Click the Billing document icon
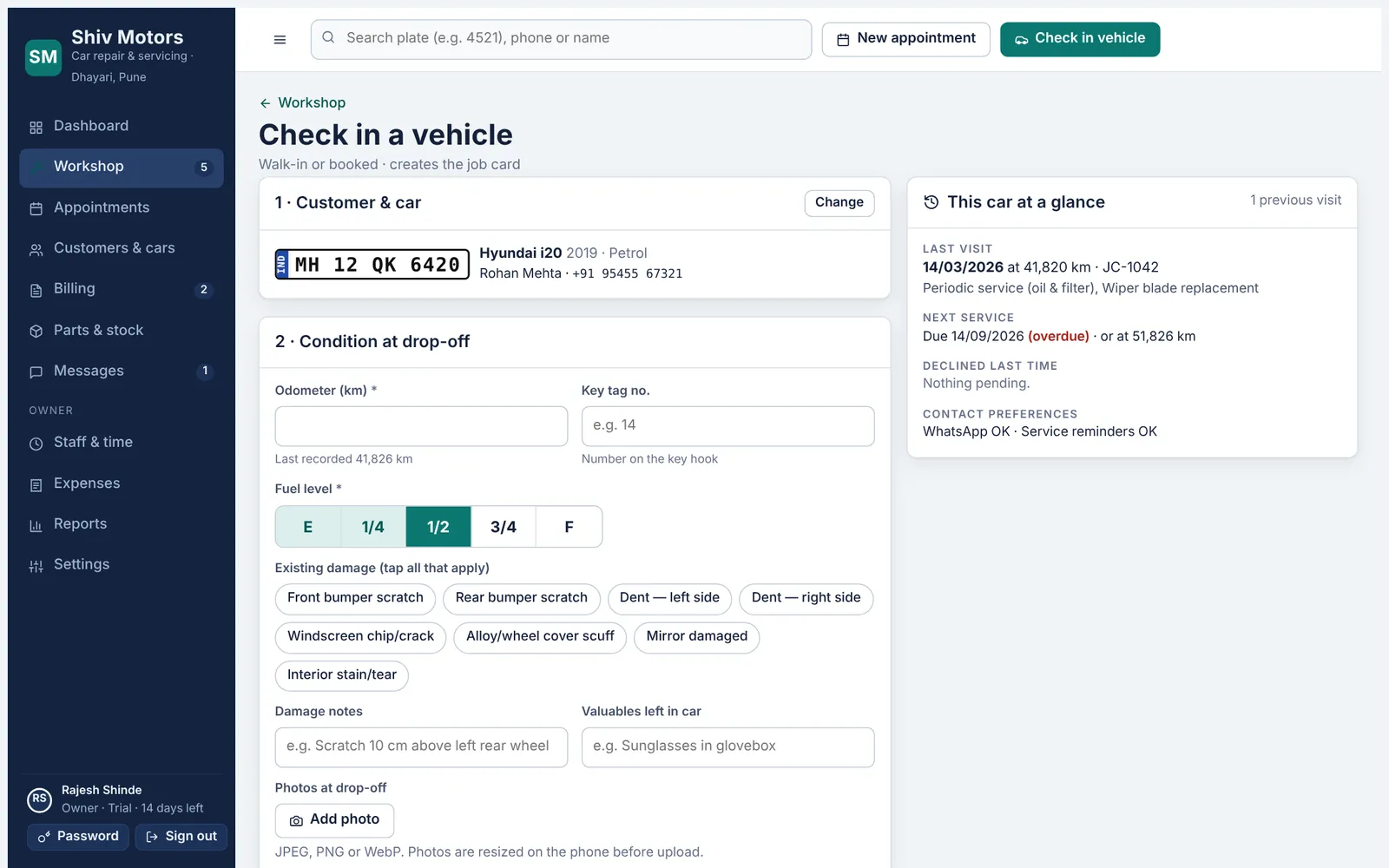This screenshot has height=868, width=1389. pyautogui.click(x=36, y=290)
